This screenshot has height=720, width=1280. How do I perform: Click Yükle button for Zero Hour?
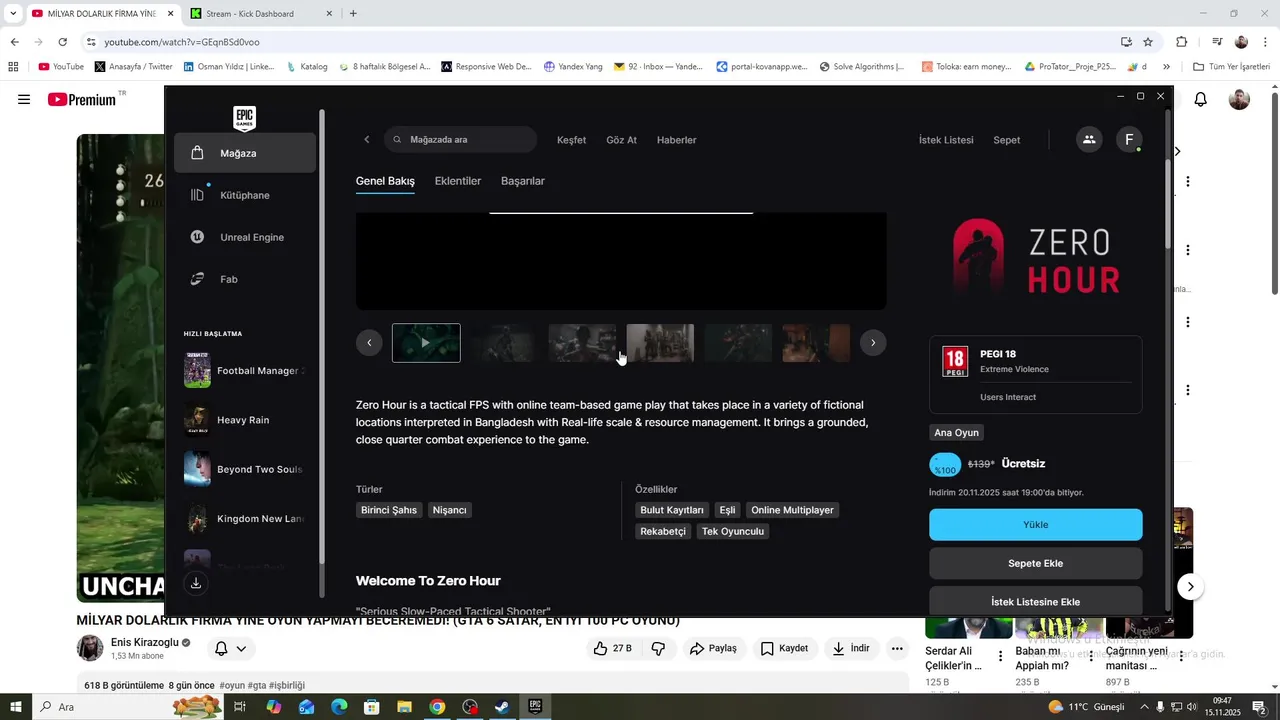[1035, 524]
